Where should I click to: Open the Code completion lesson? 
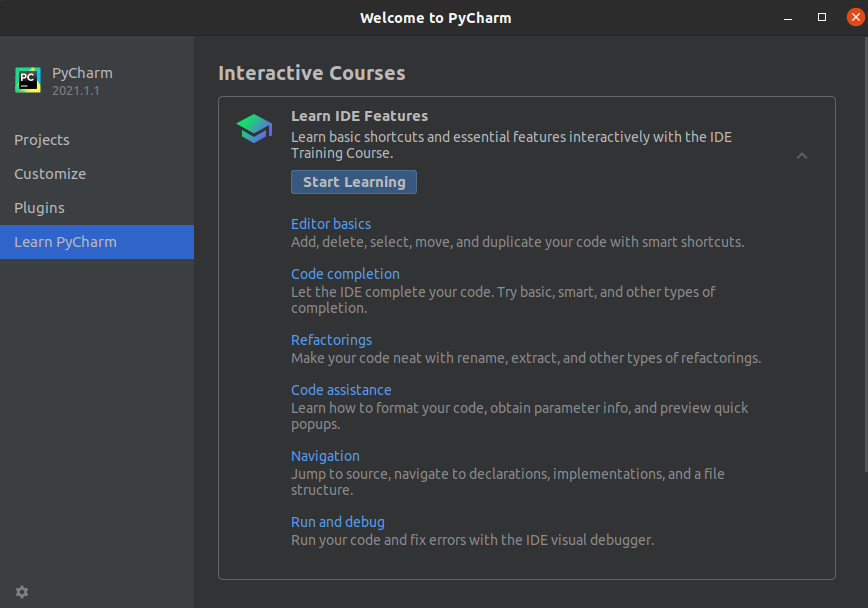click(x=345, y=274)
